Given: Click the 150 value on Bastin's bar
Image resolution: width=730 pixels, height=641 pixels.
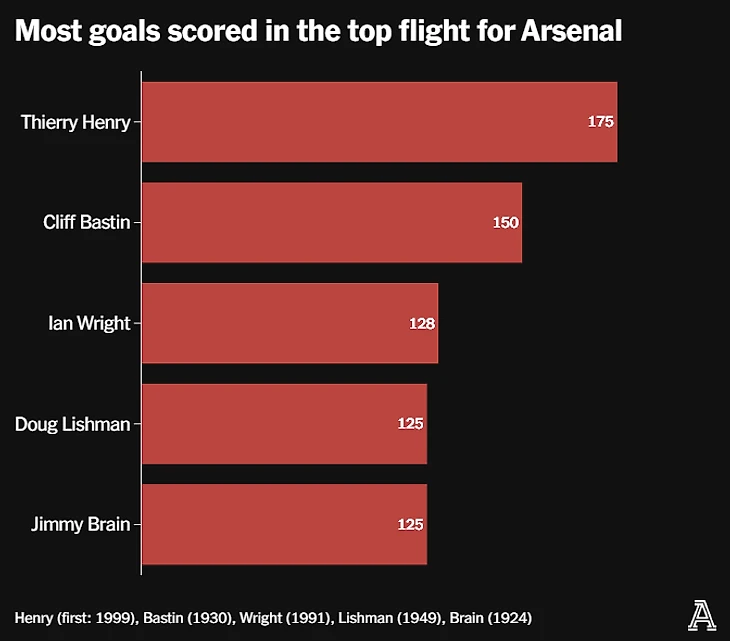Looking at the screenshot, I should 505,222.
